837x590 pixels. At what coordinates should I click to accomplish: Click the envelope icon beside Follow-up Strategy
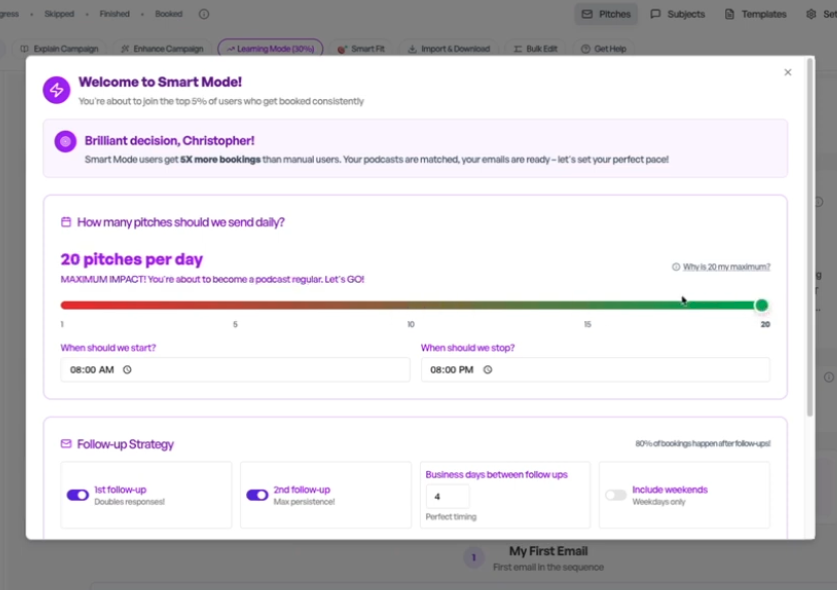click(x=66, y=444)
